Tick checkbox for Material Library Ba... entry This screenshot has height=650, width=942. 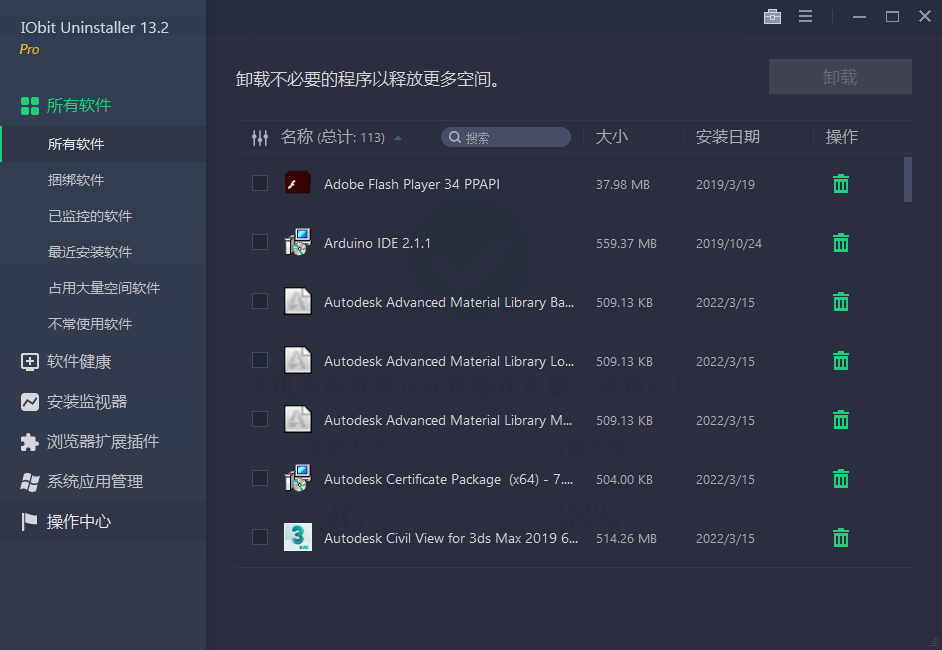tap(260, 301)
